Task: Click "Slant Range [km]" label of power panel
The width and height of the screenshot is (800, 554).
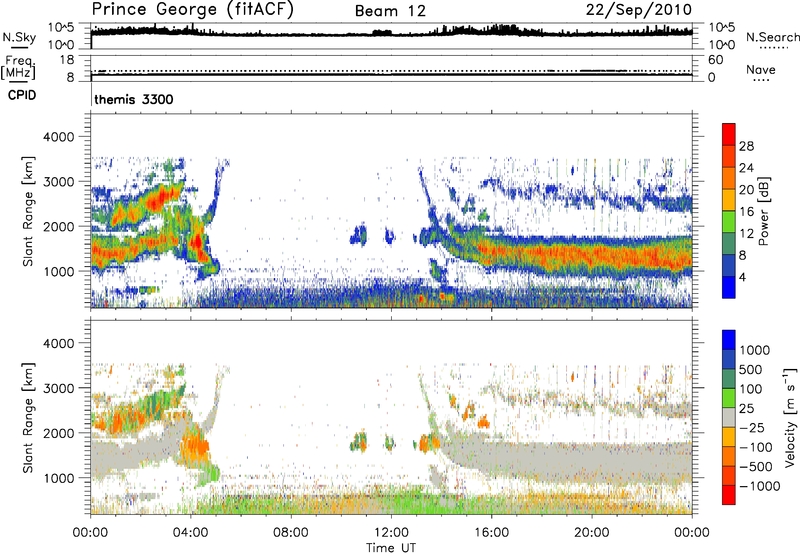Action: pos(29,211)
